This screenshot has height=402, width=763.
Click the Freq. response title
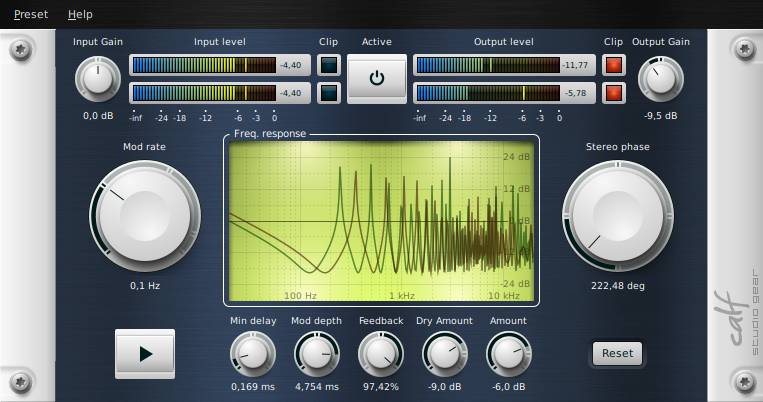tap(270, 134)
